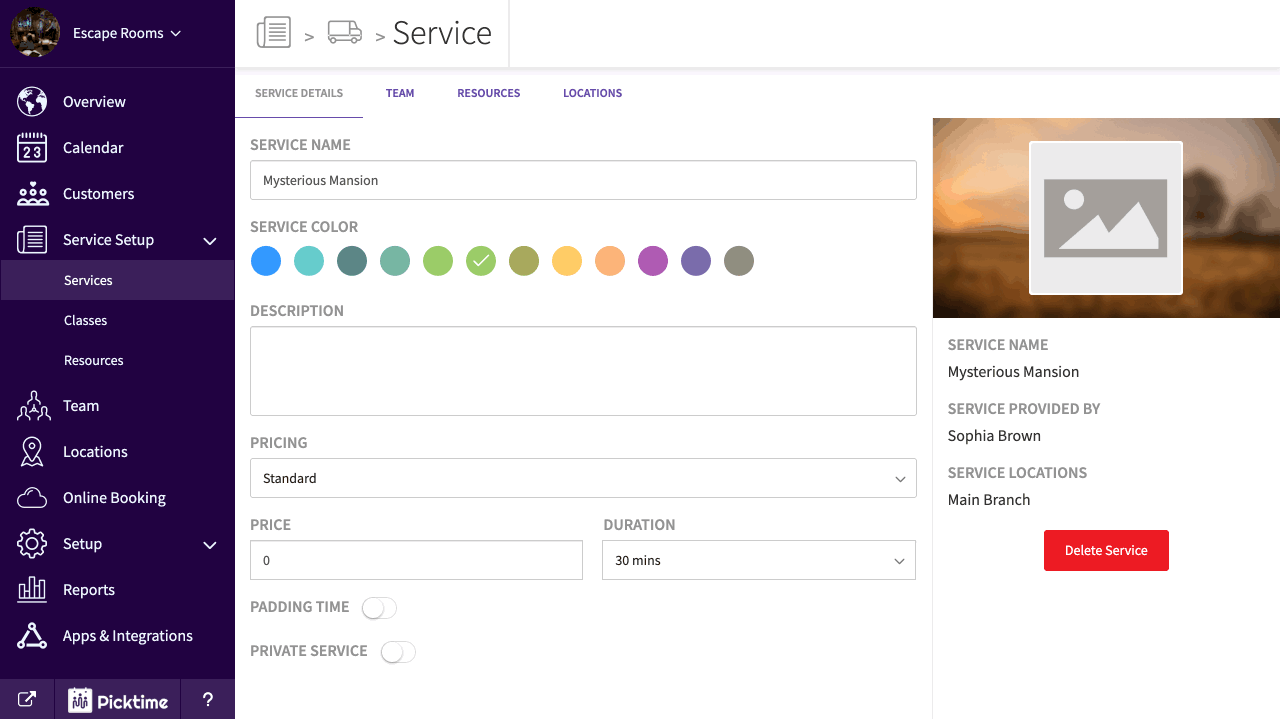Click the truck icon in the breadcrumb
Screen dimensions: 1280x719
coord(345,33)
